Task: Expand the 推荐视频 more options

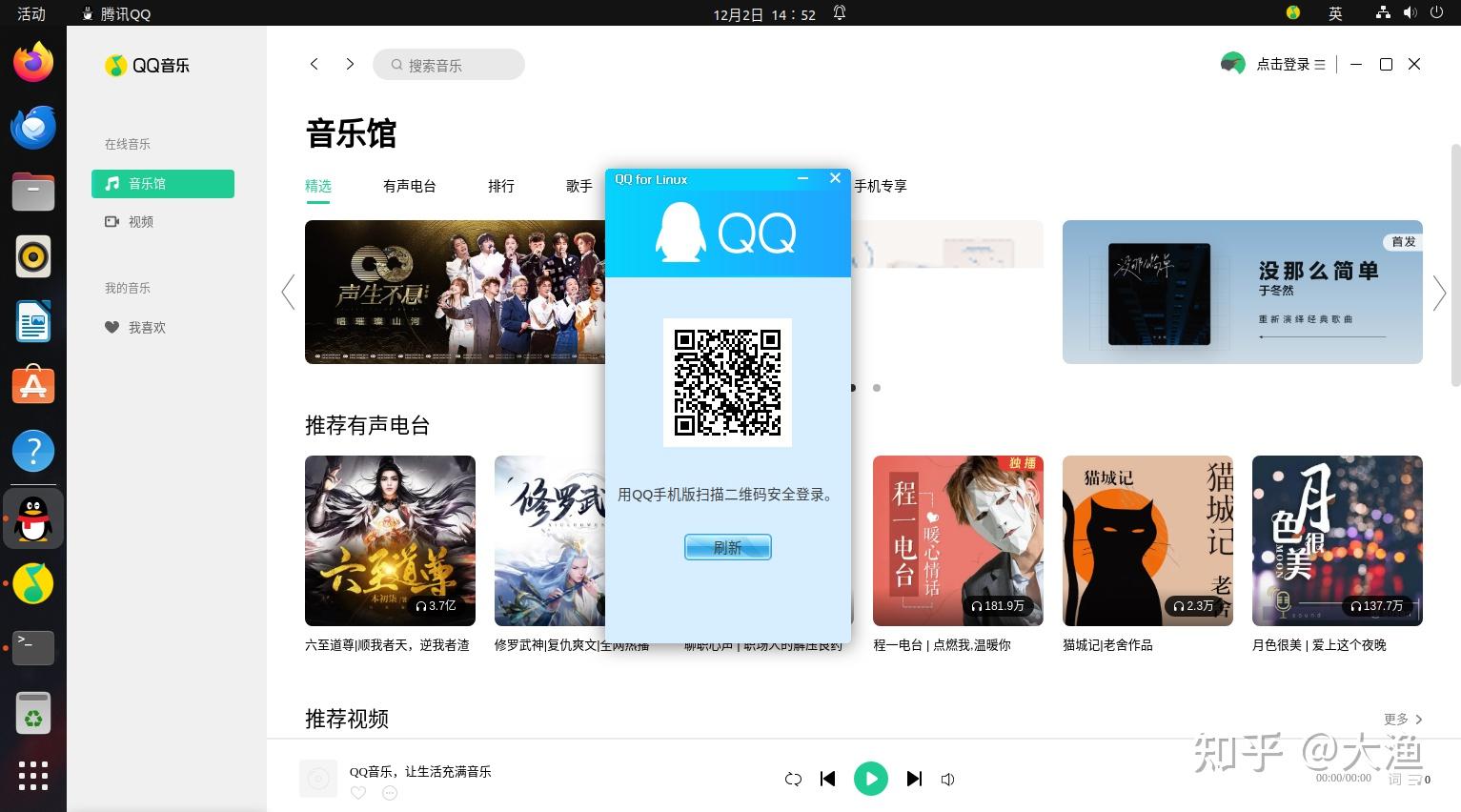Action: 1401,720
